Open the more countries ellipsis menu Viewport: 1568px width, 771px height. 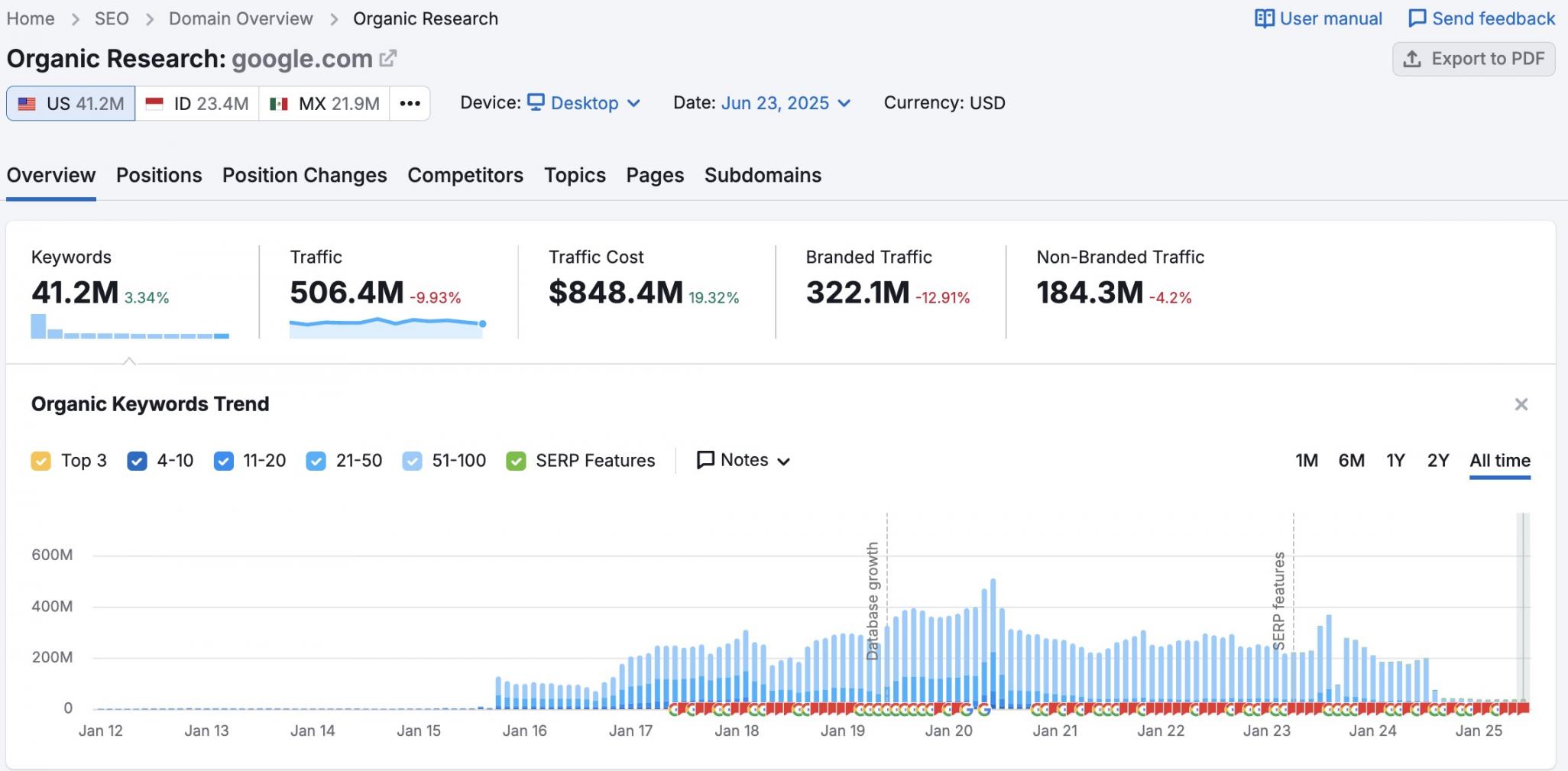[410, 103]
